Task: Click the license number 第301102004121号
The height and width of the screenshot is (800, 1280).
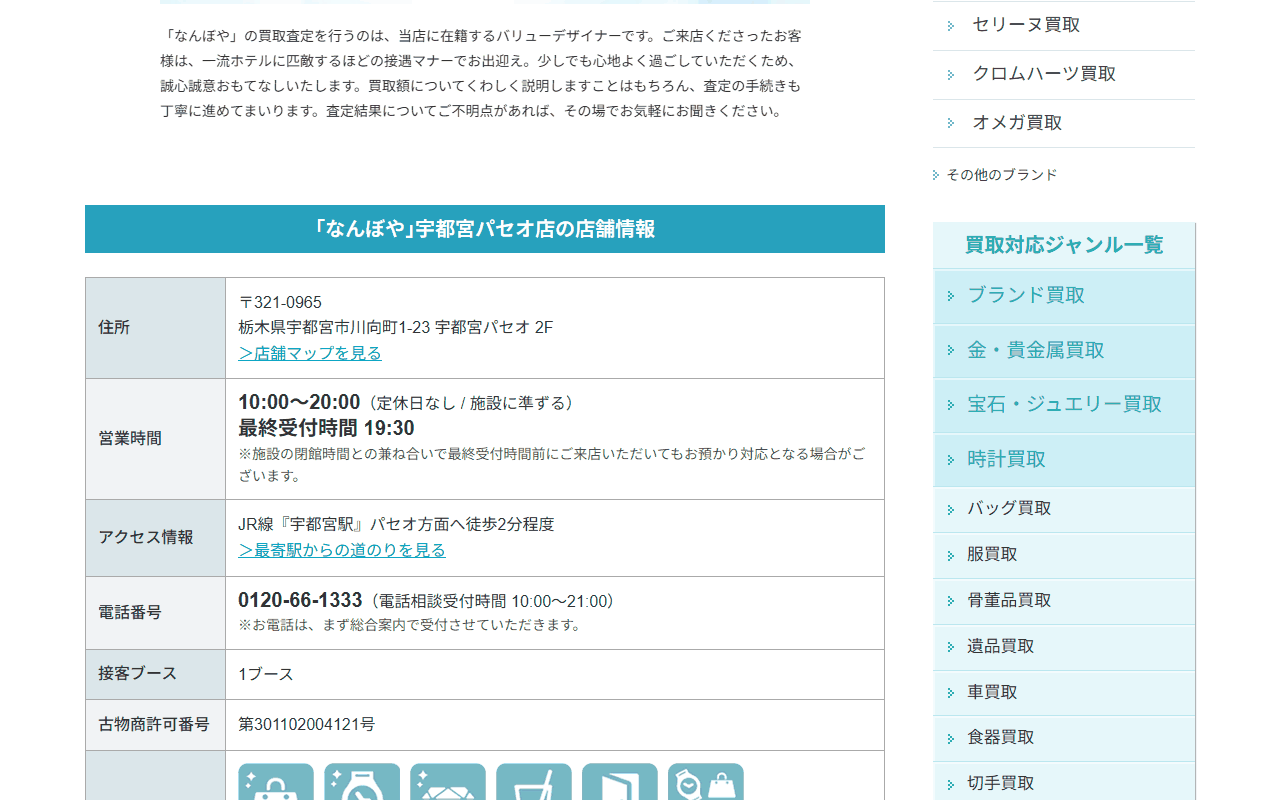Action: 307,724
